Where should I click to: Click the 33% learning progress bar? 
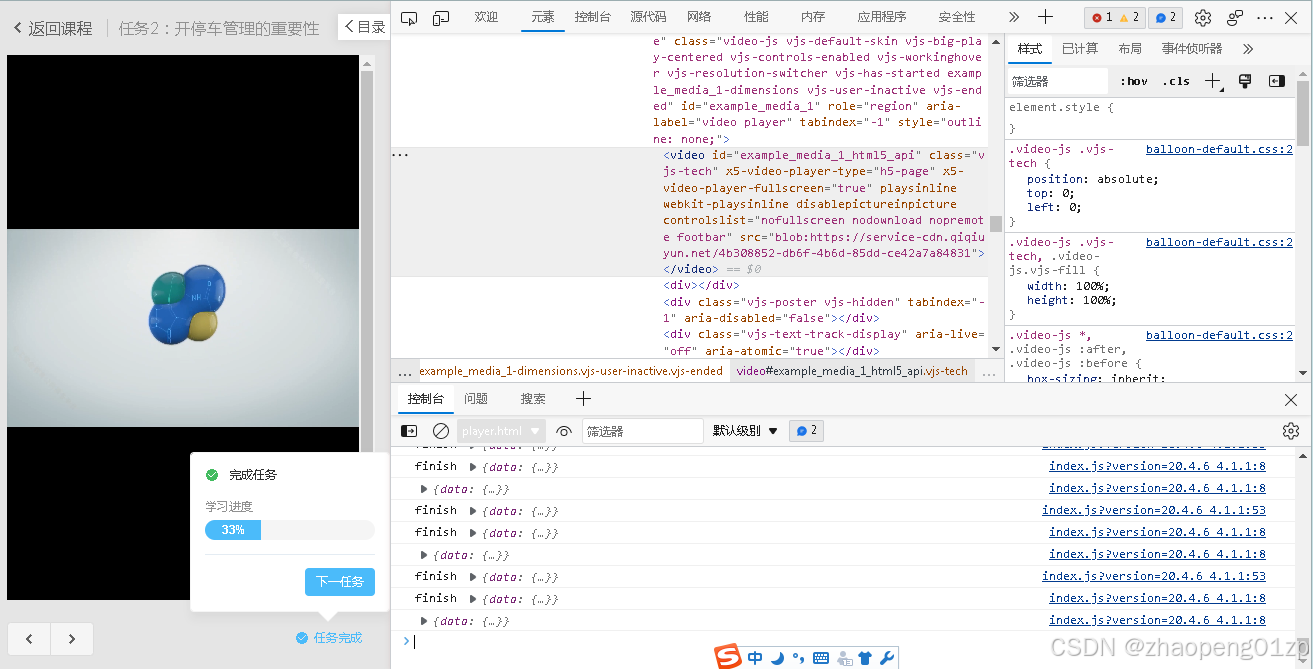290,530
